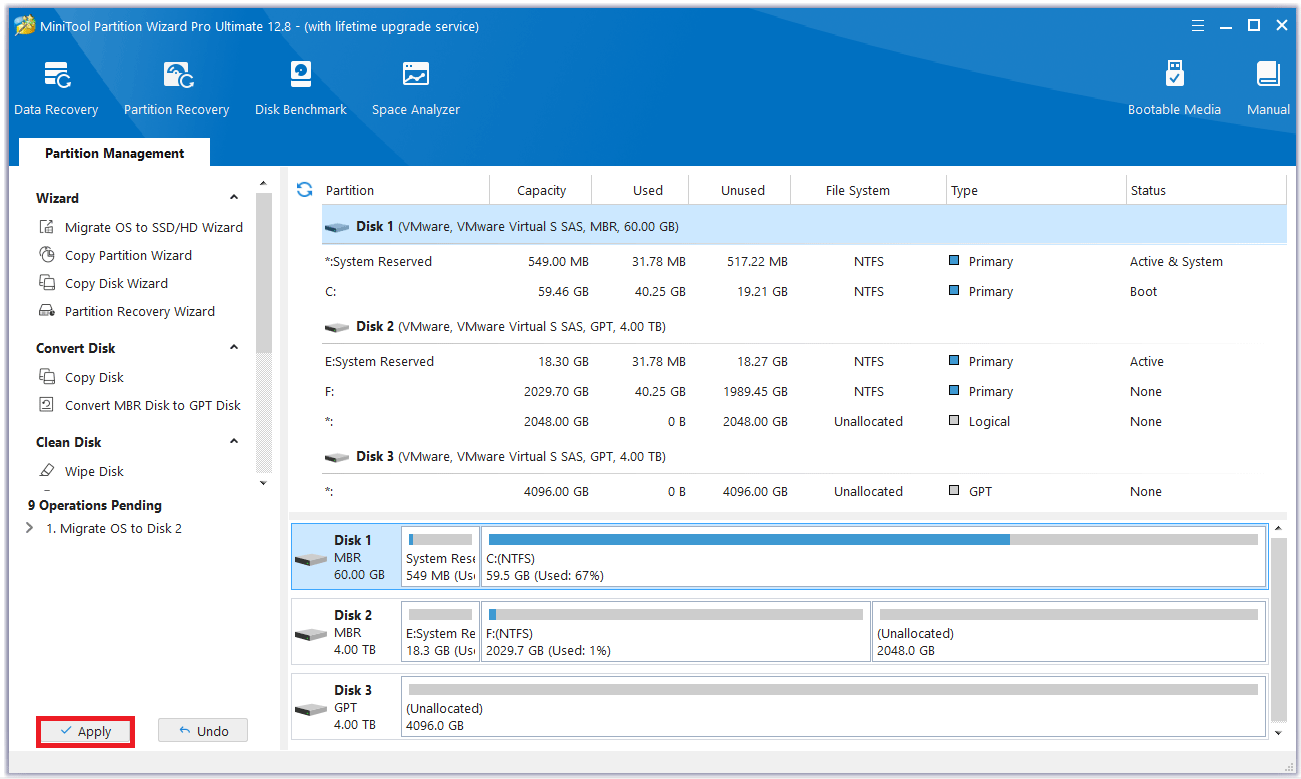This screenshot has height=779, width=1301.
Task: Select the Partition Management tab
Action: 114,153
